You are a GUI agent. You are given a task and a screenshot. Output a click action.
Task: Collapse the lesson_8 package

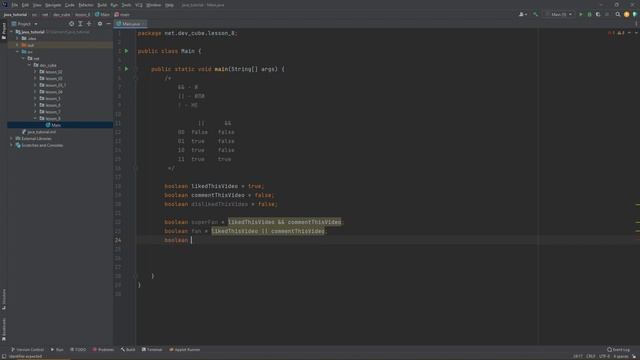pyautogui.click(x=35, y=118)
